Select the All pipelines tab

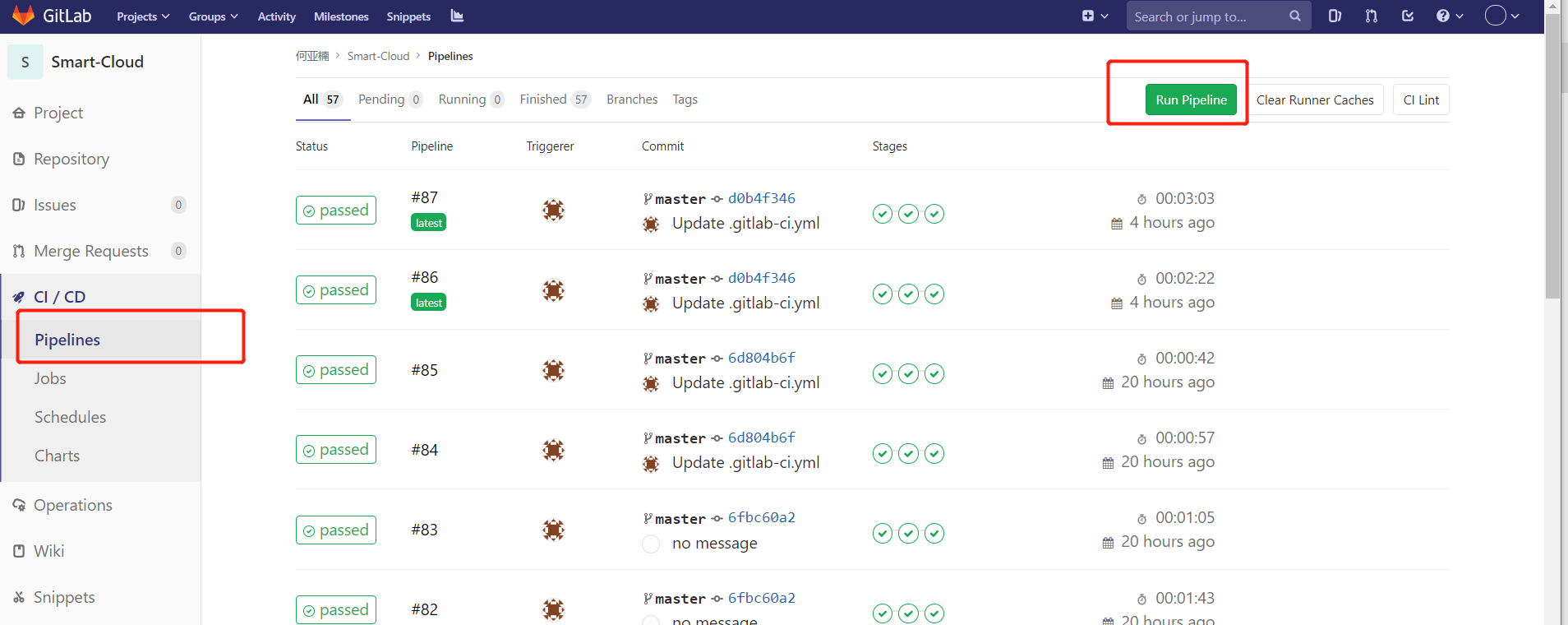click(x=322, y=100)
